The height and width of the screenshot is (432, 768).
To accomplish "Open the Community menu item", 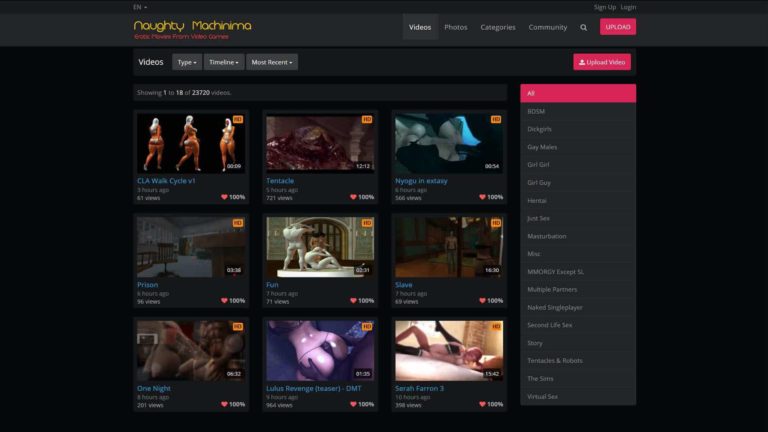I will 547,27.
